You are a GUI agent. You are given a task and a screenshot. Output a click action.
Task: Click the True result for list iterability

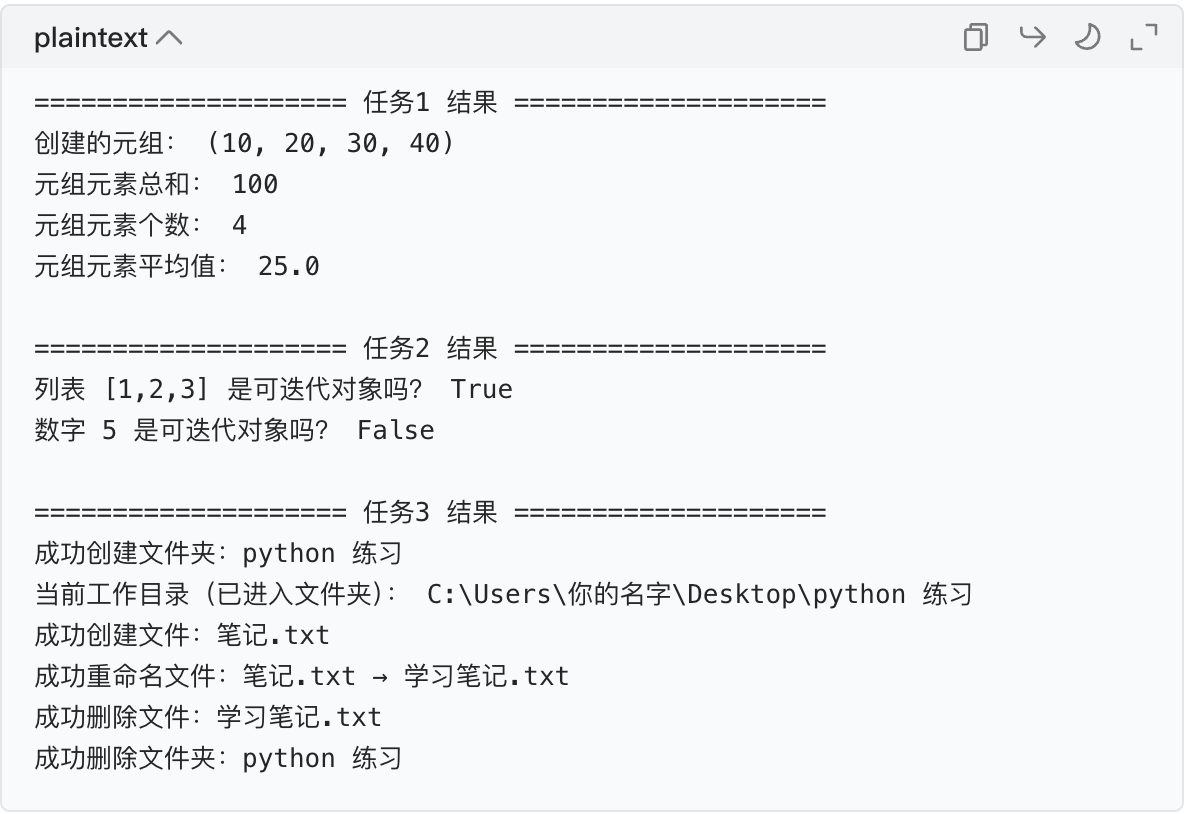point(484,388)
